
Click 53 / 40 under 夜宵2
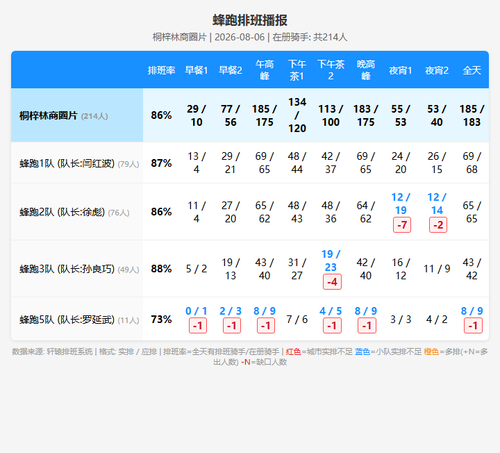tap(437, 115)
